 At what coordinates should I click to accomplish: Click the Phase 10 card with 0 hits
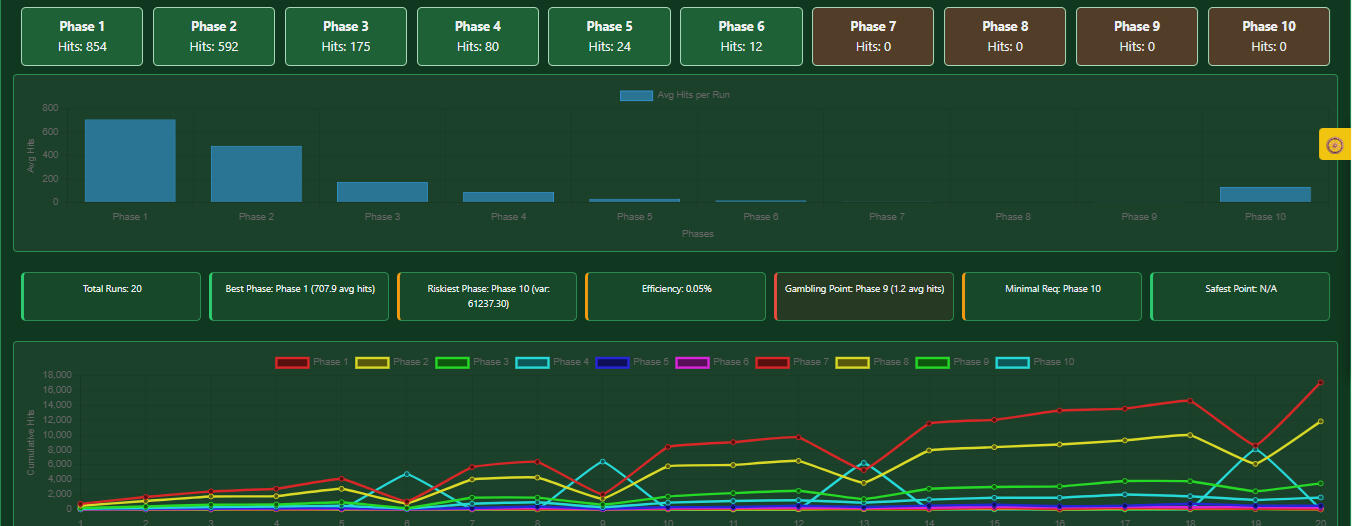(1268, 37)
